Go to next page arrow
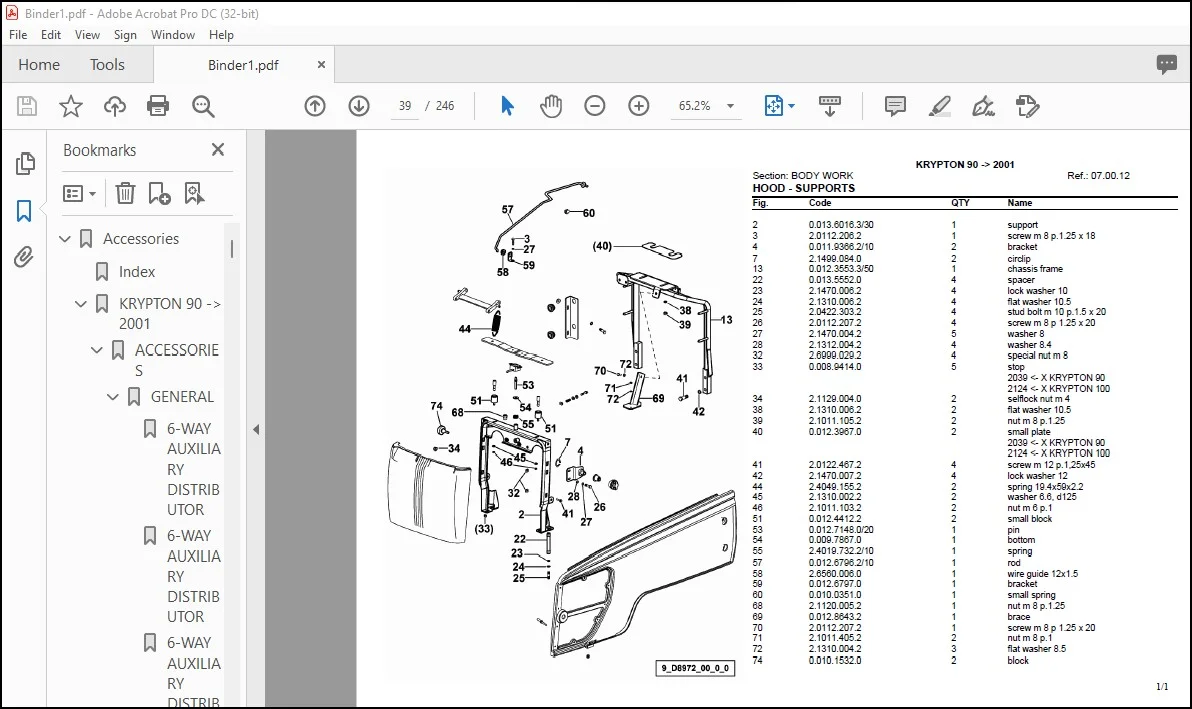Screen dimensions: 1192x709 click(359, 106)
